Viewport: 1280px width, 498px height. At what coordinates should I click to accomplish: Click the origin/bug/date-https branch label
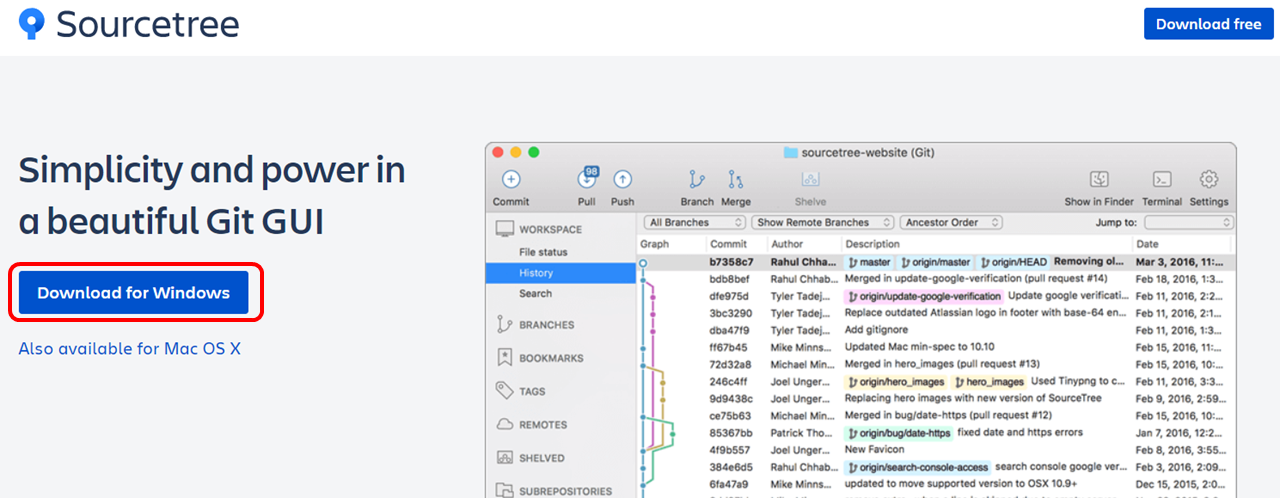tap(899, 432)
